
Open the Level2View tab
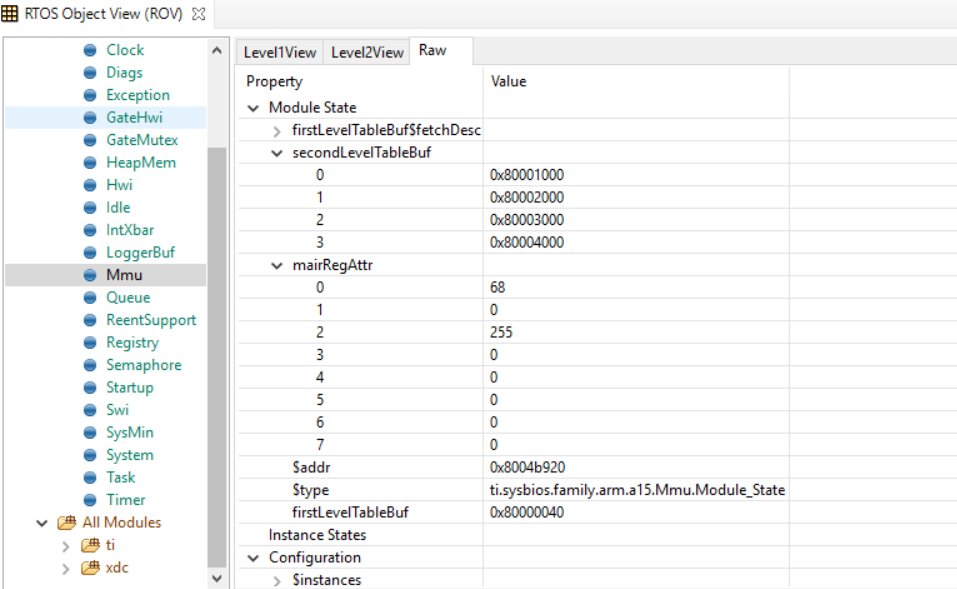(367, 52)
